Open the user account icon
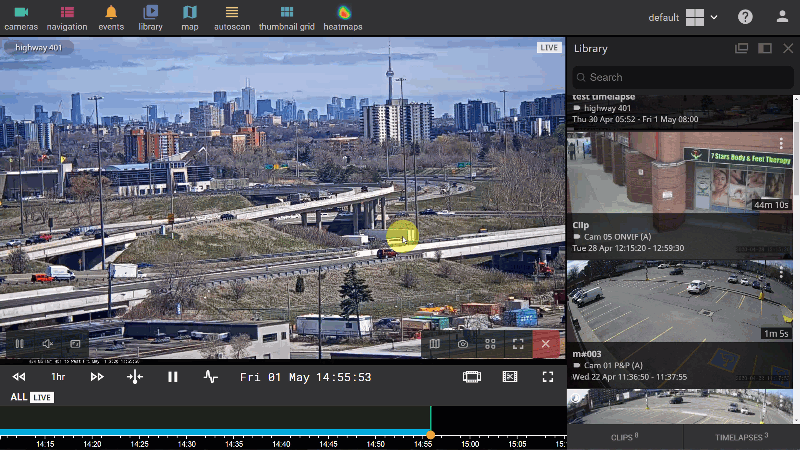800x450 pixels. pos(782,17)
